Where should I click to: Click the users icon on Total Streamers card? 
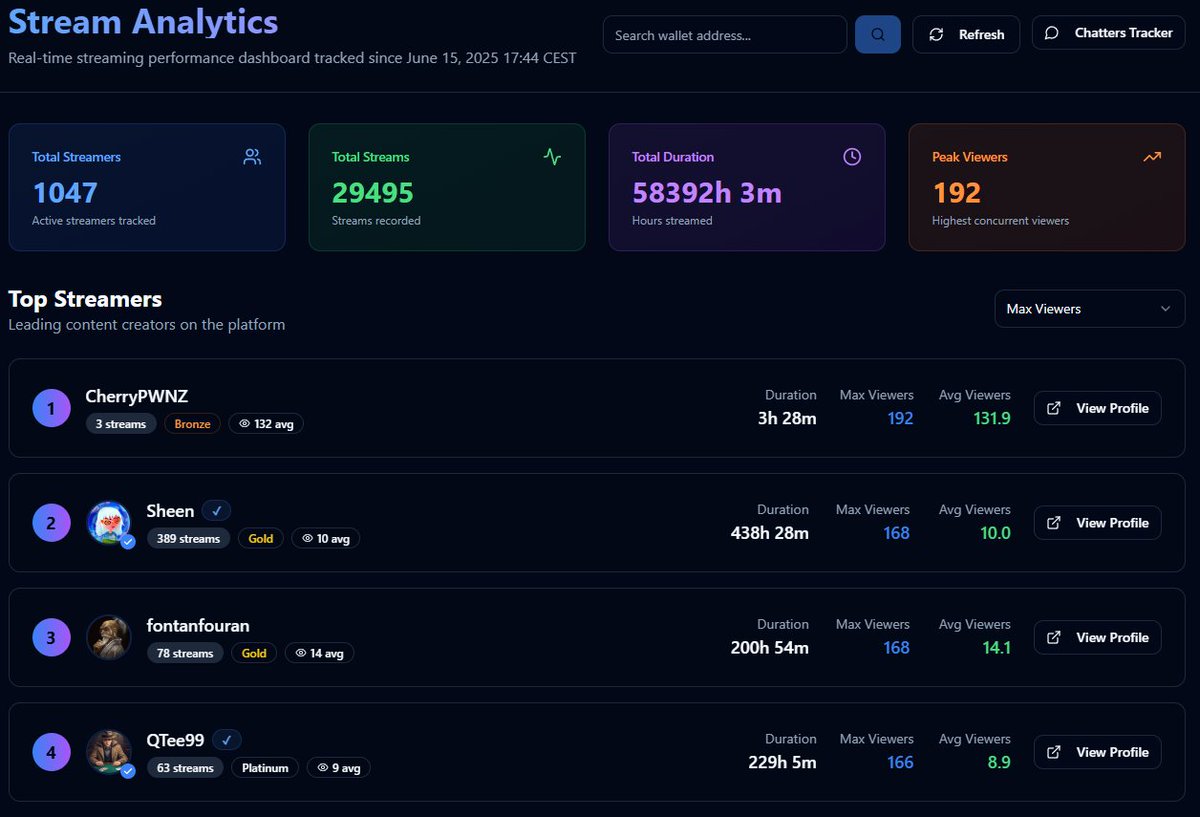click(251, 156)
